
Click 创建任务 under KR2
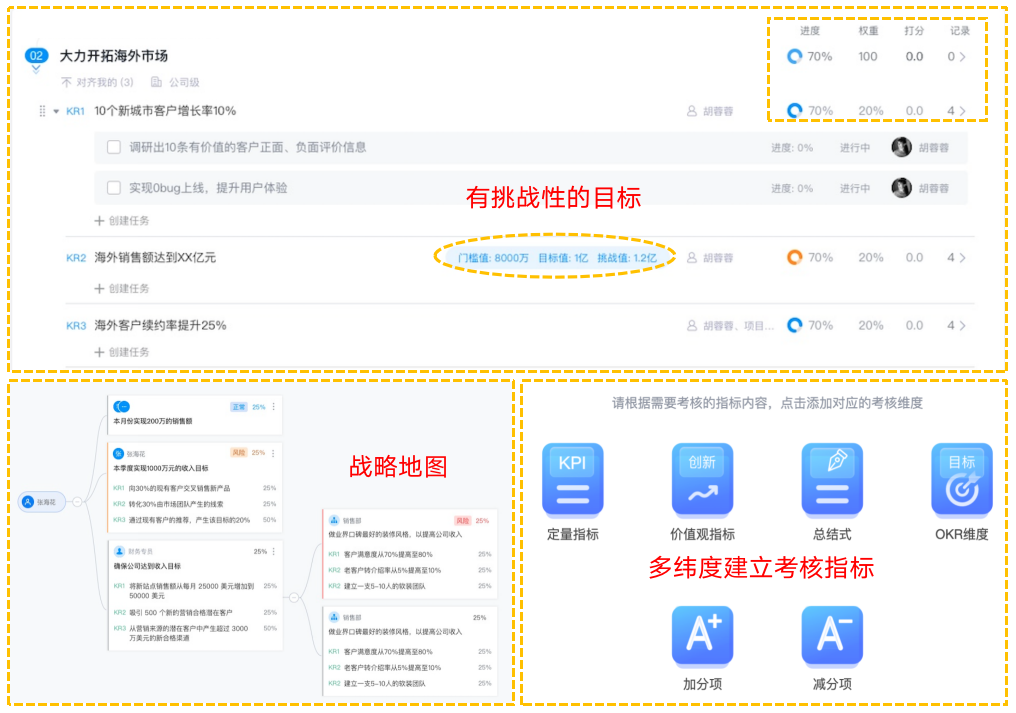(122, 289)
